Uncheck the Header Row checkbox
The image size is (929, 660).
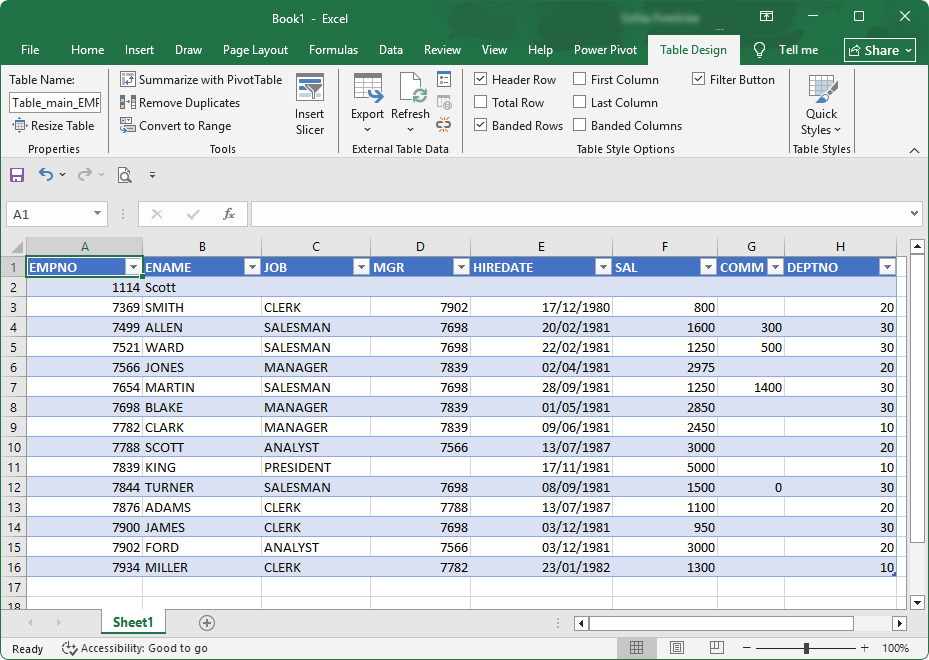[x=480, y=79]
